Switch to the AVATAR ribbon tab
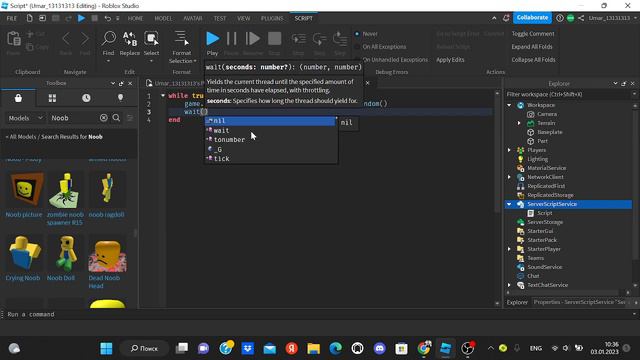Viewport: 640px width, 360px height. 193,18
